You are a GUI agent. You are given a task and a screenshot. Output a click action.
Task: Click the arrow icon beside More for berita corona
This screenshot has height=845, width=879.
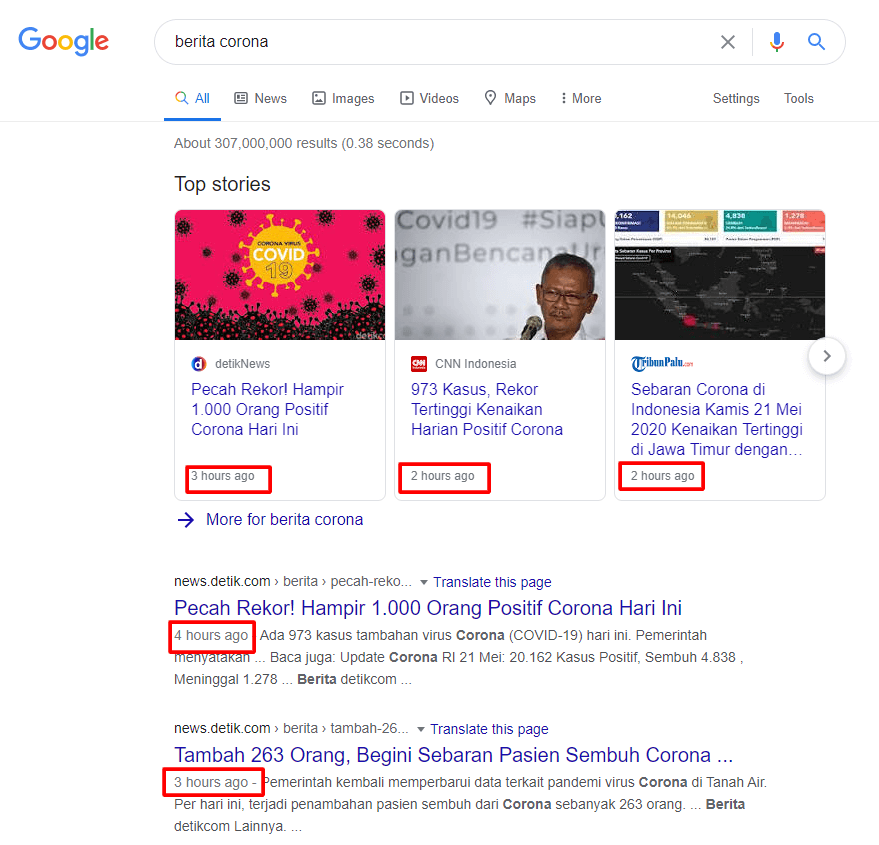point(186,520)
